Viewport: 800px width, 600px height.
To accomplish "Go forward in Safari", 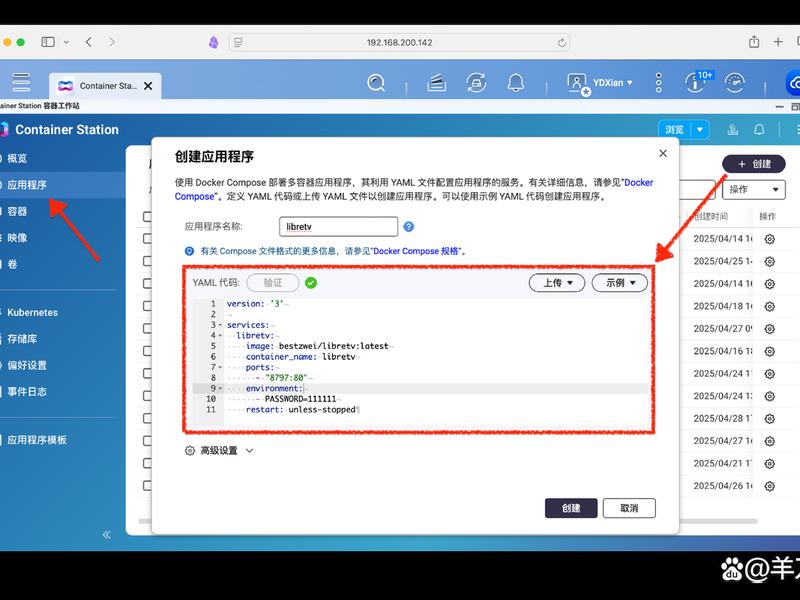I will (x=112, y=42).
